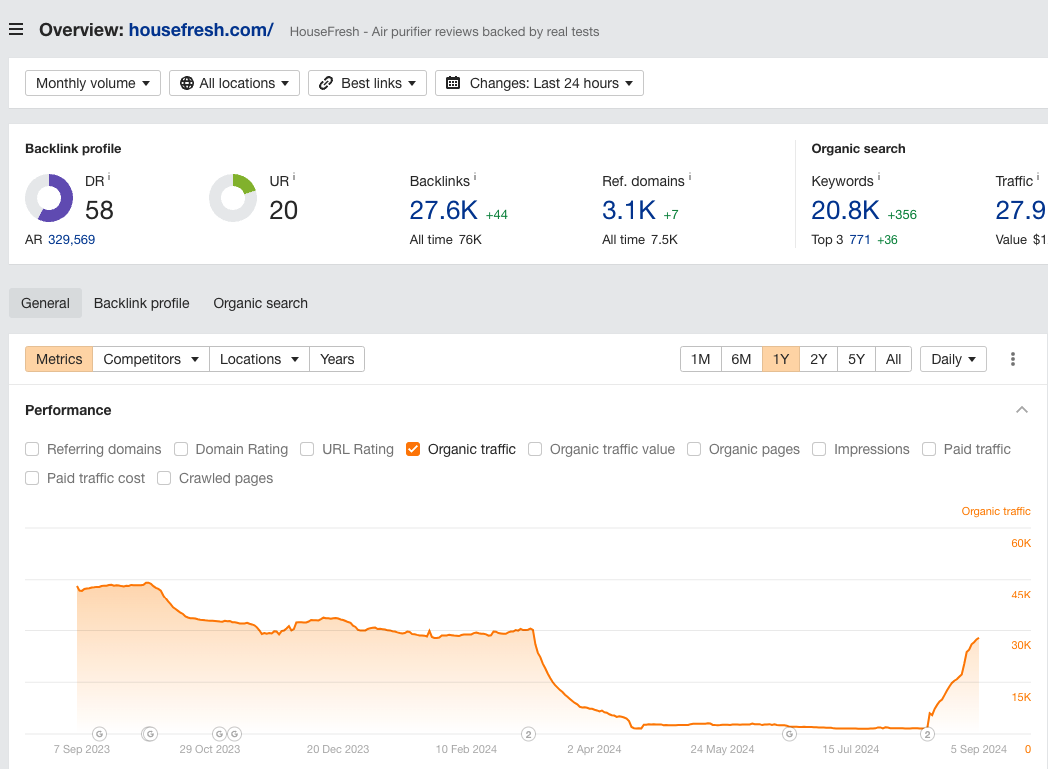This screenshot has height=769, width=1048.
Task: Click the UR donut chart icon
Action: [x=233, y=198]
